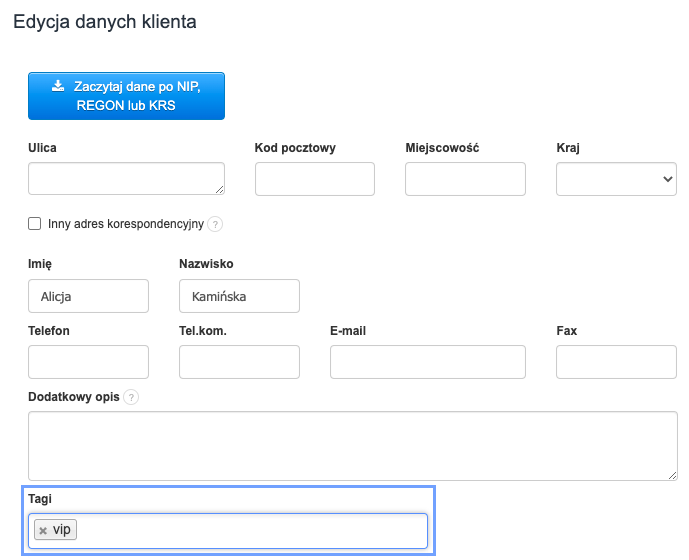This screenshot has height=560, width=689.
Task: Click the Dodatkowy opis textarea resize grip
Action: pyautogui.click(x=672, y=475)
